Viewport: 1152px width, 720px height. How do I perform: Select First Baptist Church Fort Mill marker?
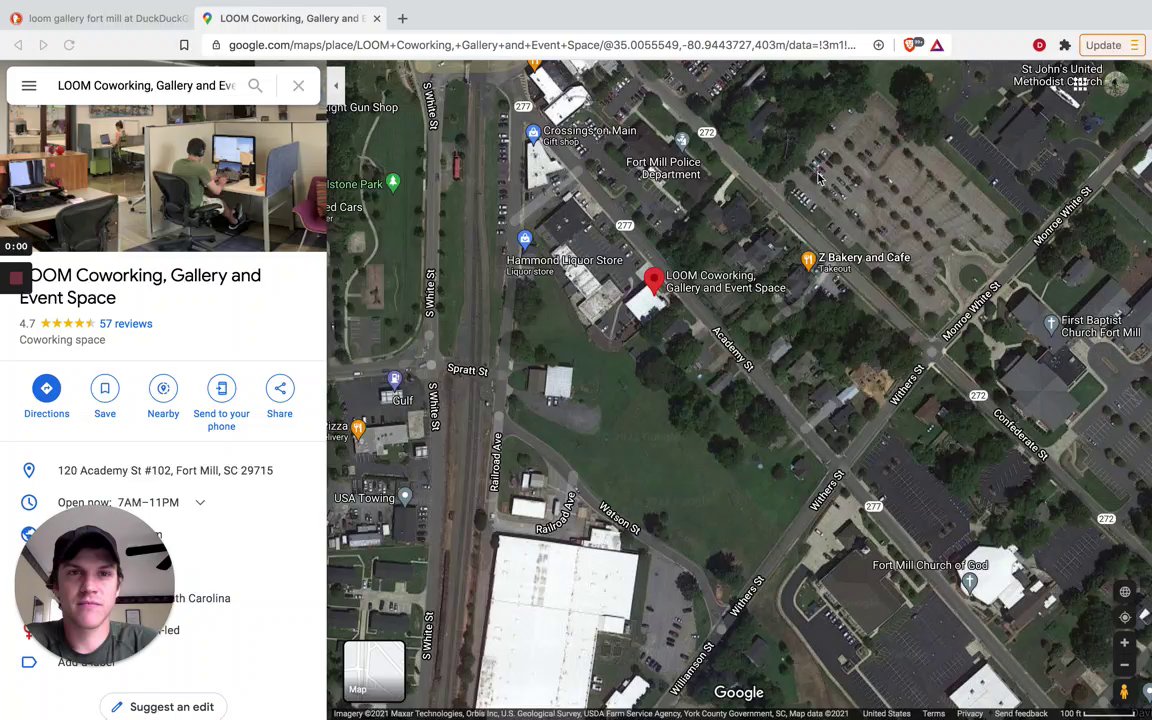pyautogui.click(x=1051, y=322)
